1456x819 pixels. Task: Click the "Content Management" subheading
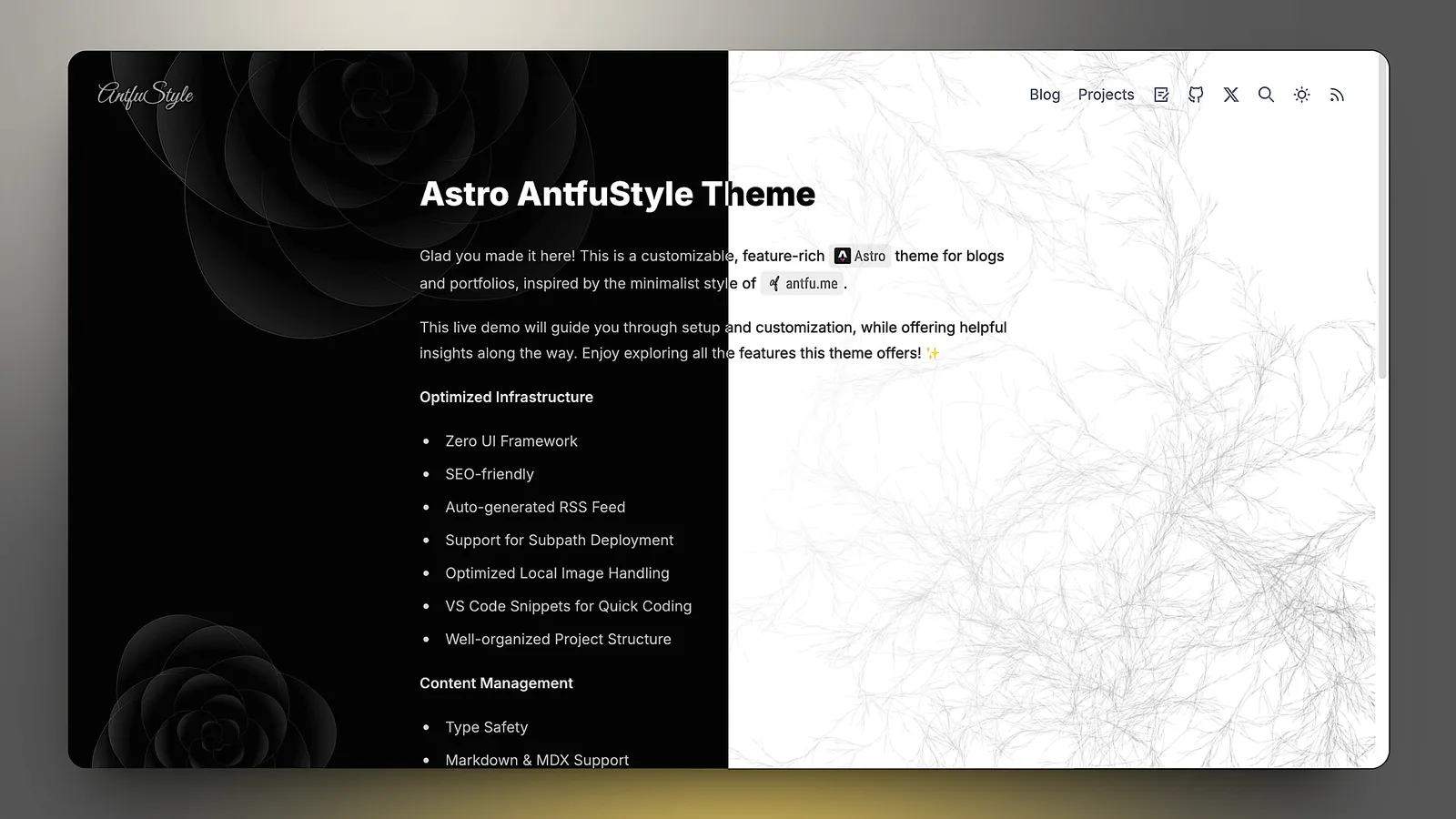[x=496, y=683]
